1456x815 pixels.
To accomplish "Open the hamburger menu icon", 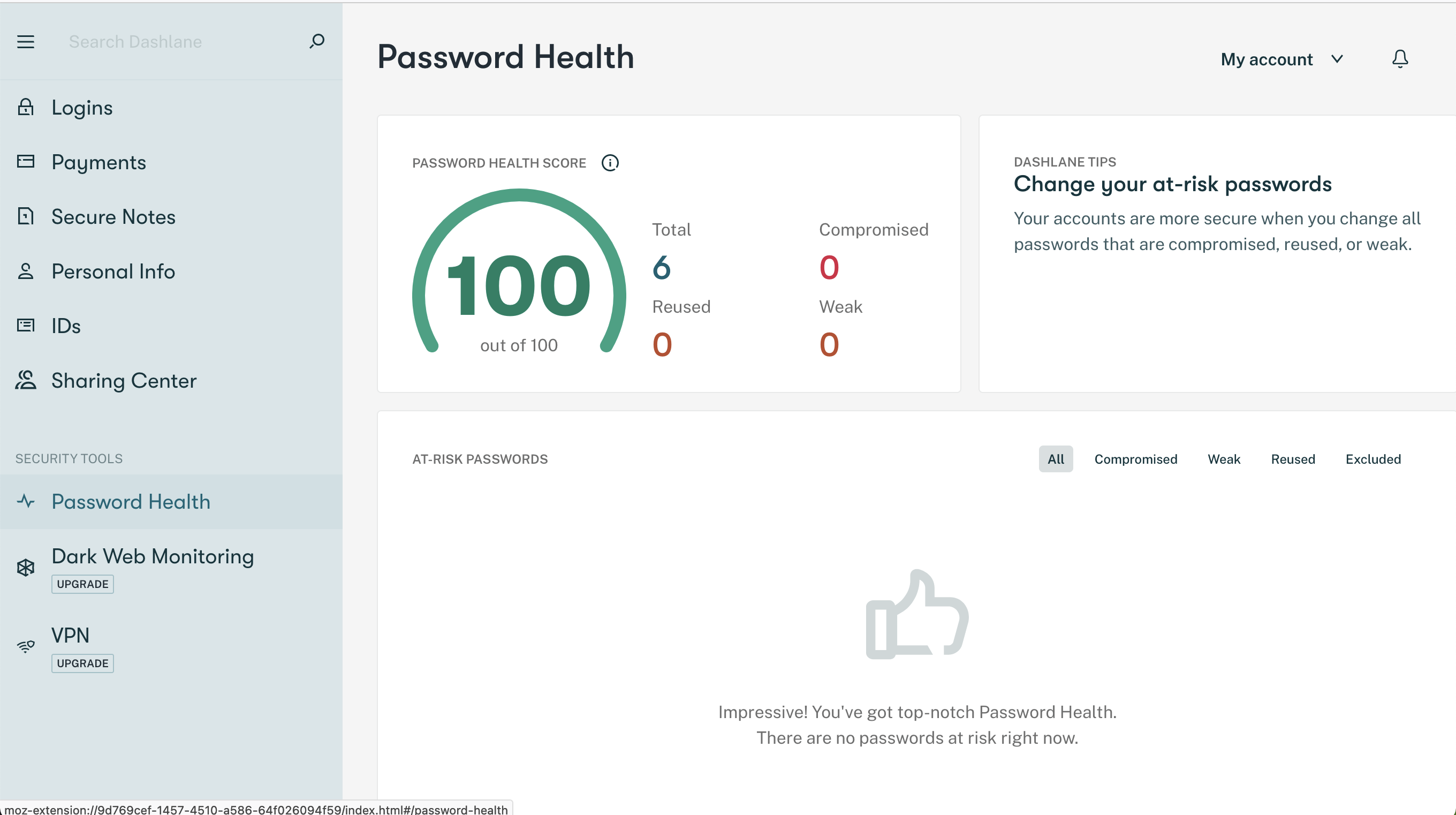I will (x=26, y=42).
